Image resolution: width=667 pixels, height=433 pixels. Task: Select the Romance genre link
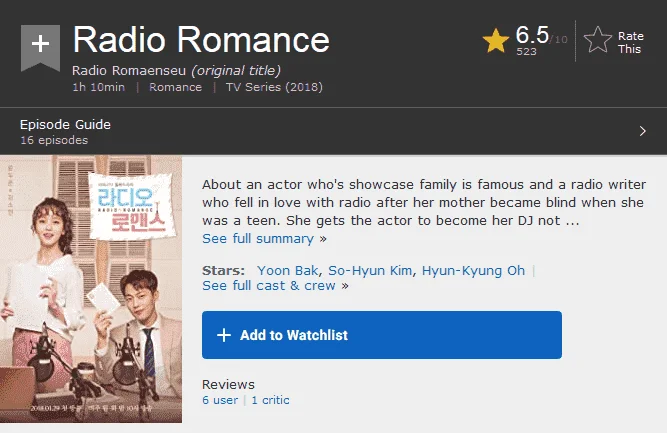click(x=175, y=87)
